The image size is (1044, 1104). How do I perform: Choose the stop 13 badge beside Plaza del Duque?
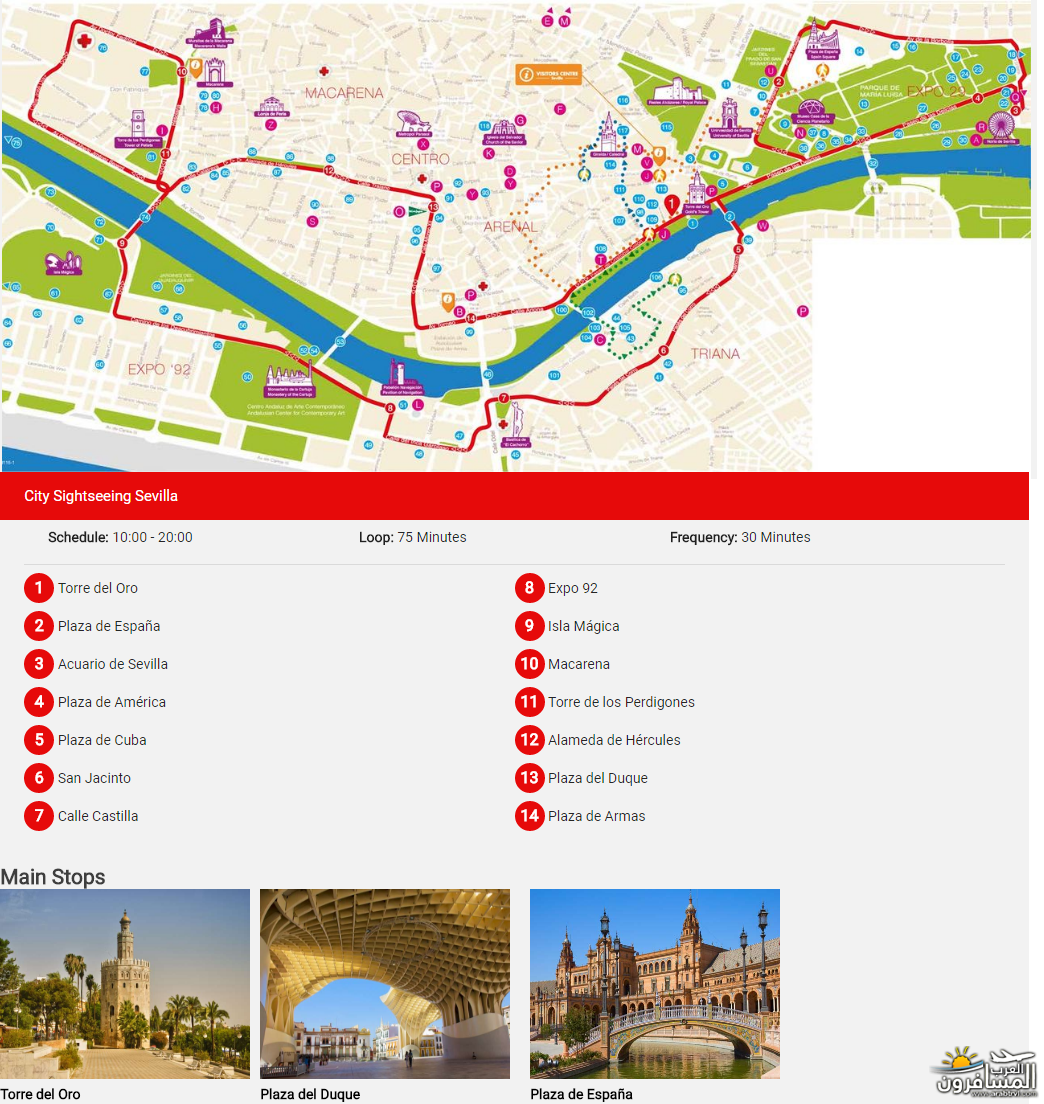529,778
